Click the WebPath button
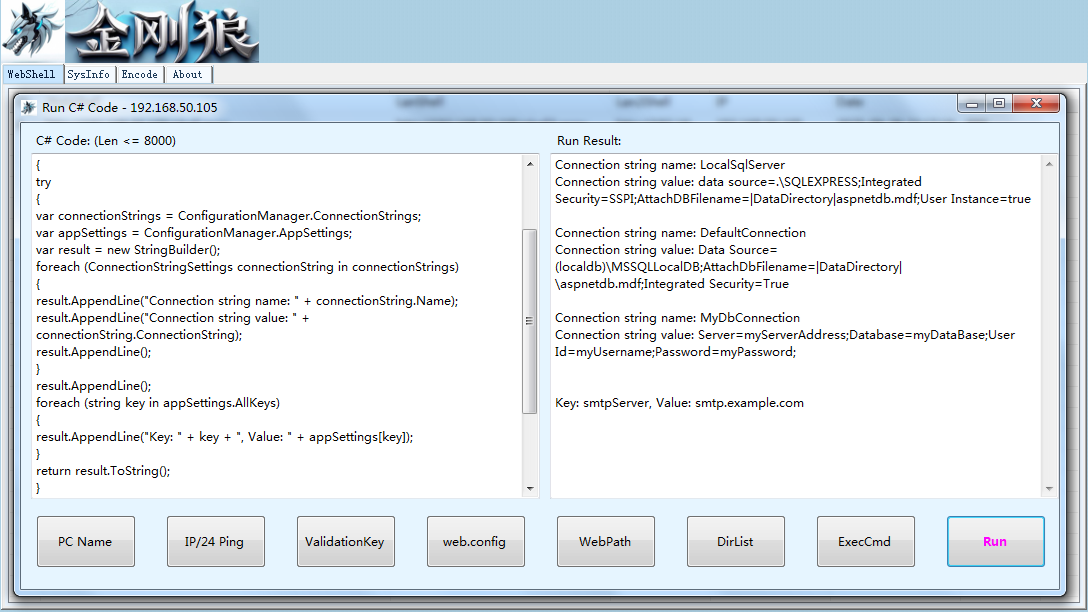Image resolution: width=1090 pixels, height=613 pixels. [605, 541]
